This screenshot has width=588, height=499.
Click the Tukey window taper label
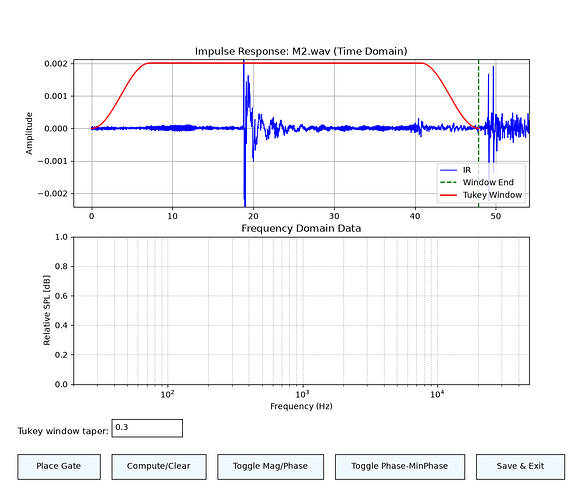(x=63, y=431)
